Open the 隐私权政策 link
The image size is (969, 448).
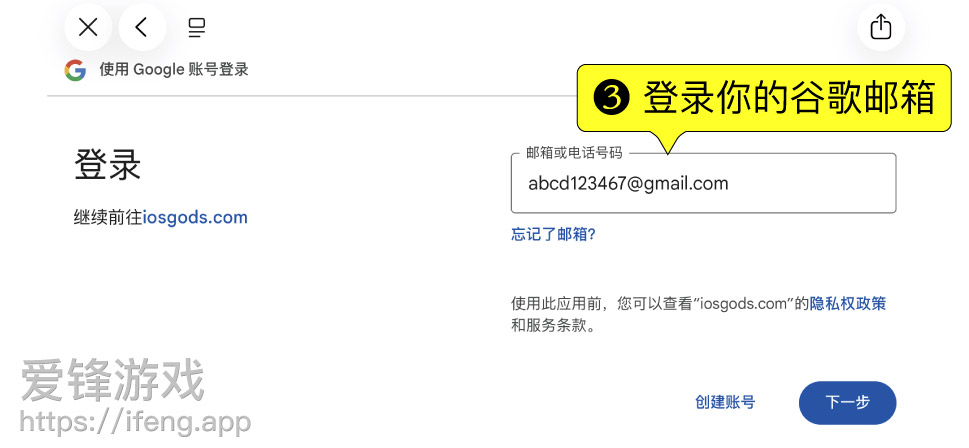[x=848, y=303]
